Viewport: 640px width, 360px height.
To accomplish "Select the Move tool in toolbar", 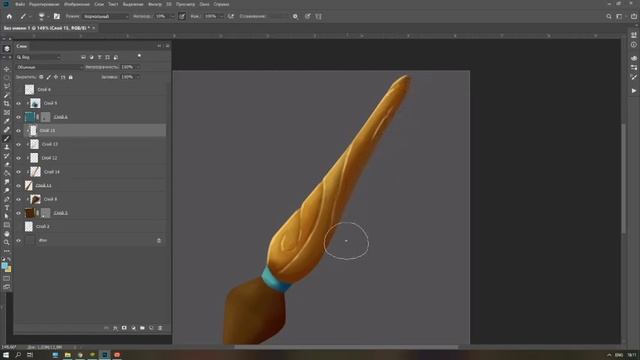I will point(7,69).
